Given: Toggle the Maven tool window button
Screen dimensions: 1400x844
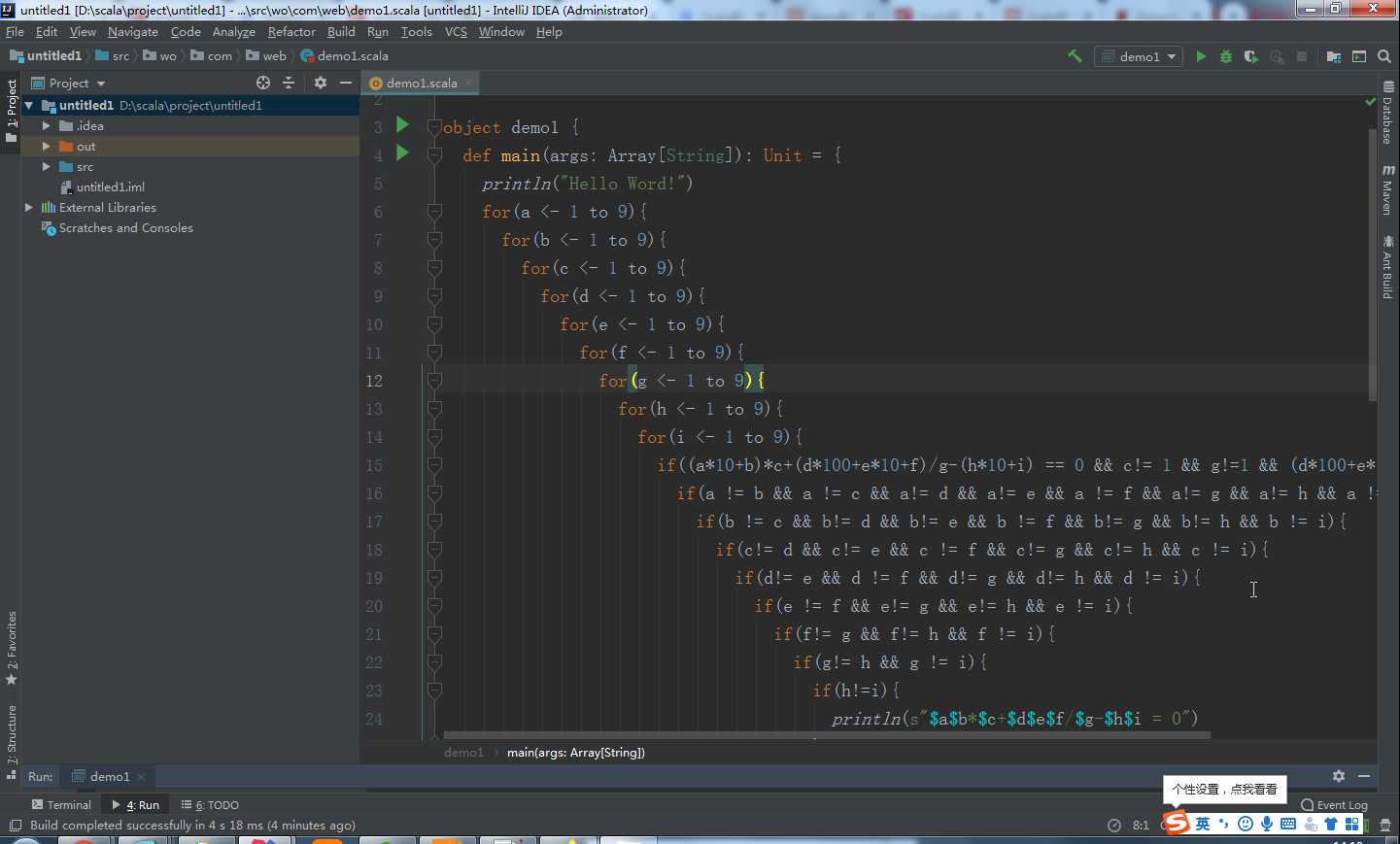Looking at the screenshot, I should [x=1387, y=189].
